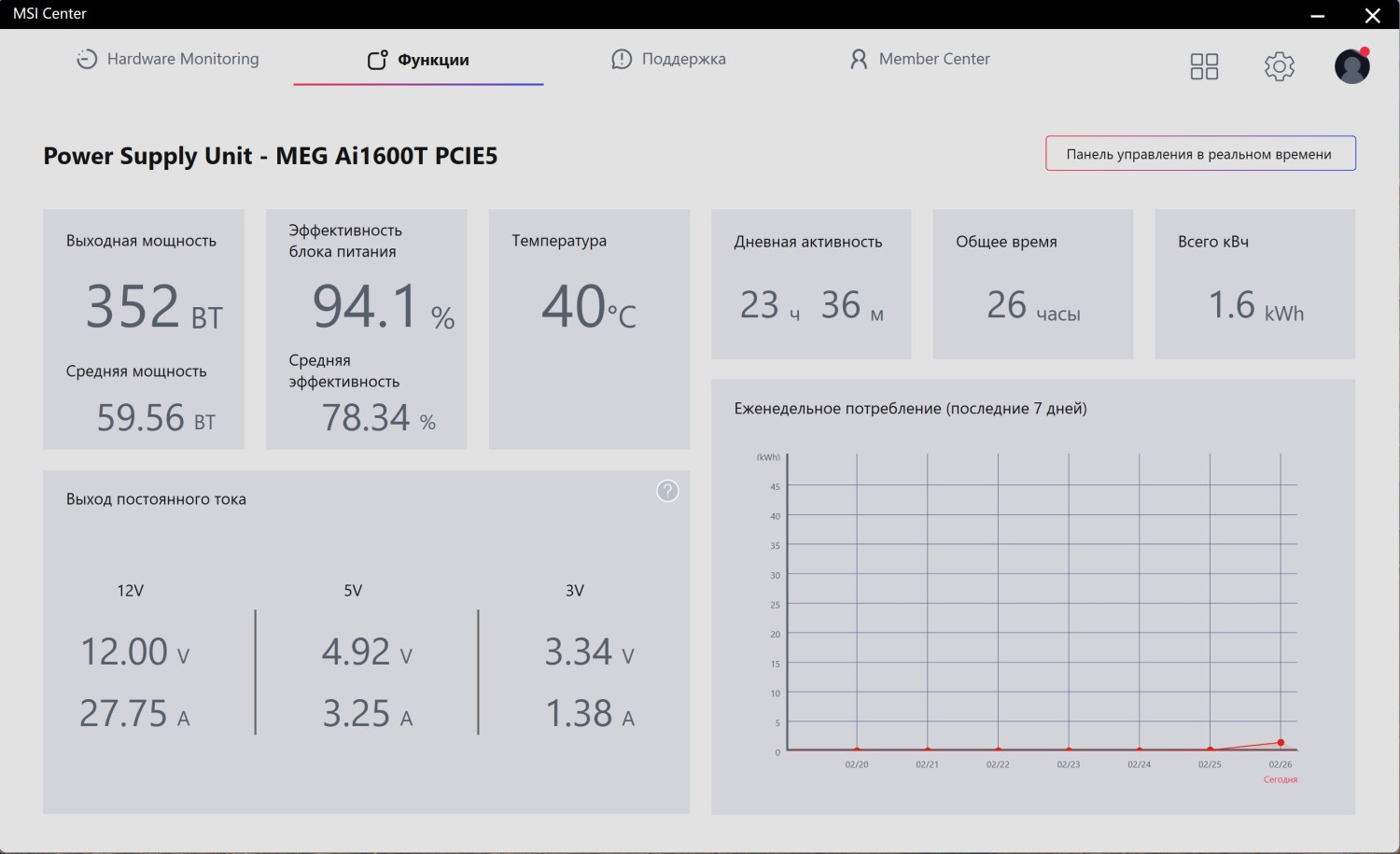Open the apps grid view icon
This screenshot has height=854, width=1400.
[x=1204, y=66]
